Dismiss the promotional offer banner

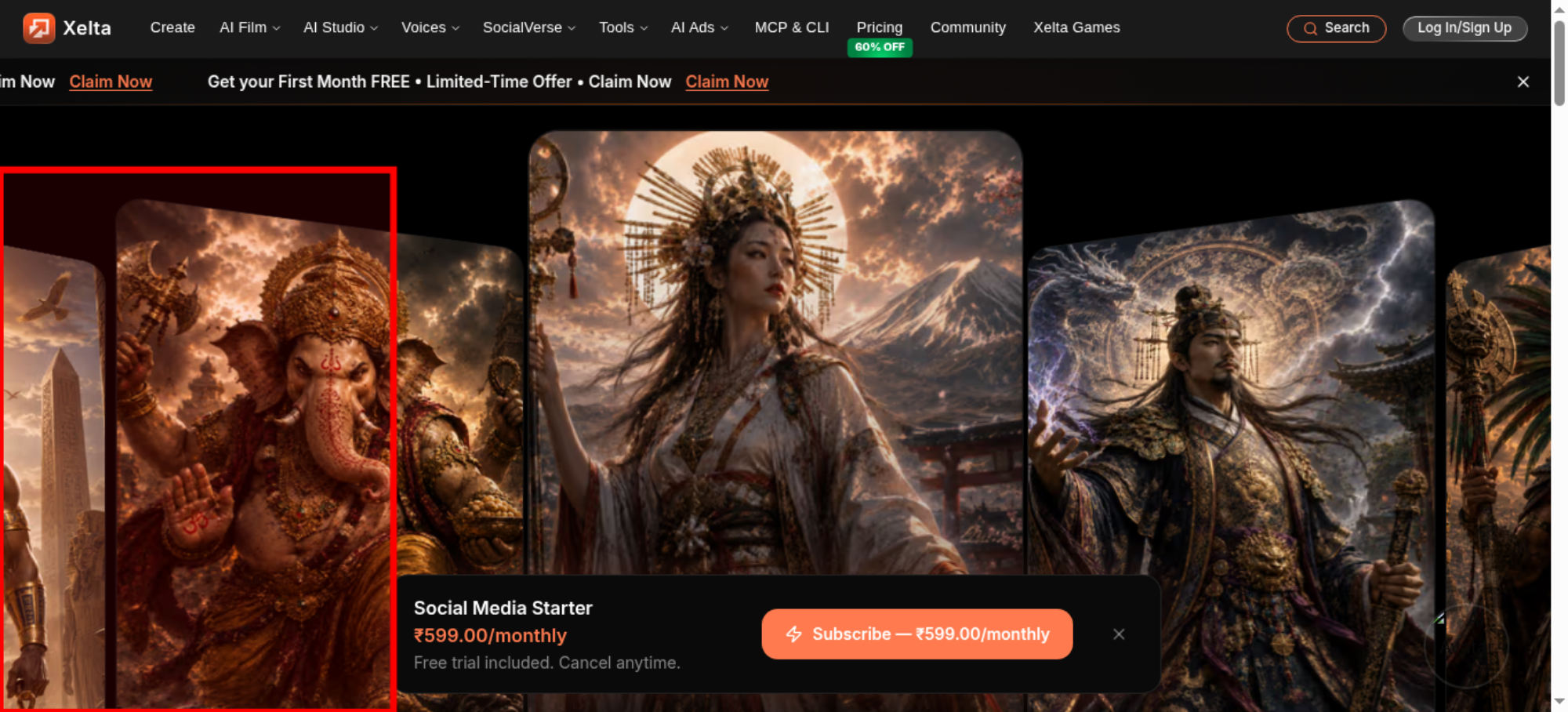(x=1523, y=82)
